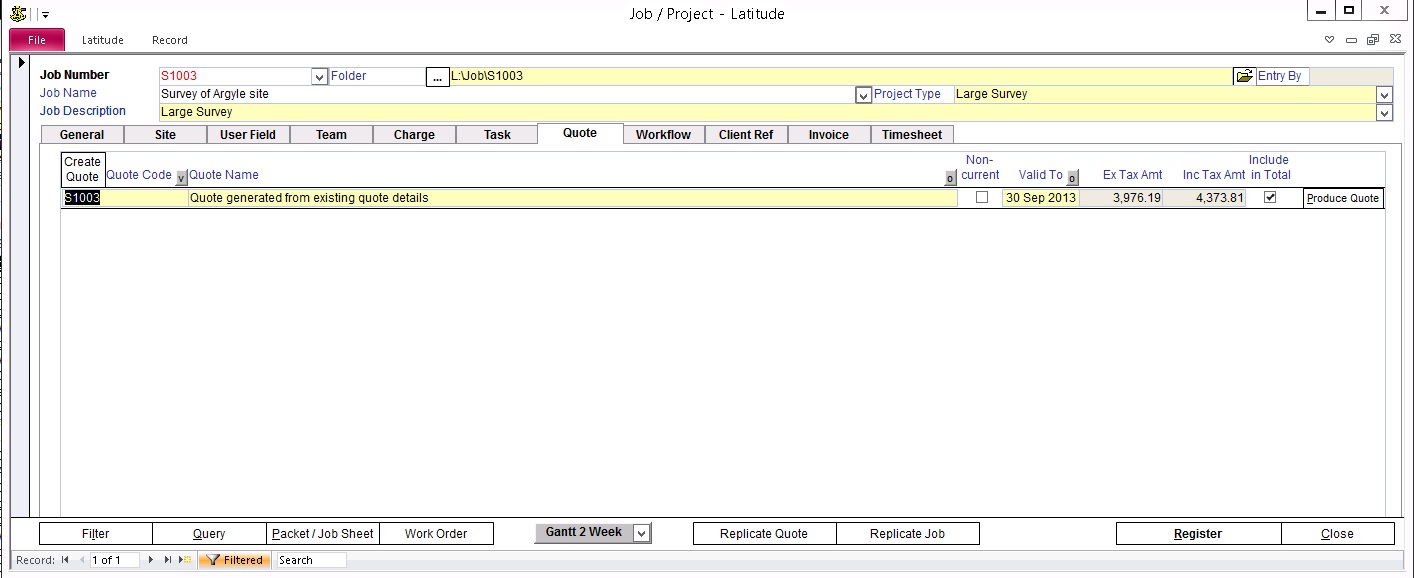Restore the inner form window
This screenshot has height=578, width=1414.
1372,40
